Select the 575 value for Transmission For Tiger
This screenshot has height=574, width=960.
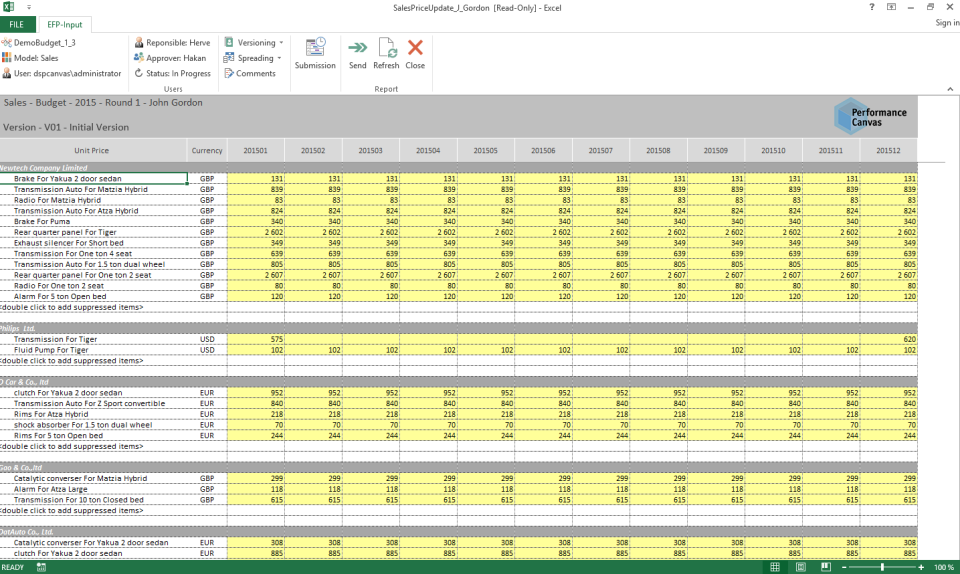pos(256,339)
